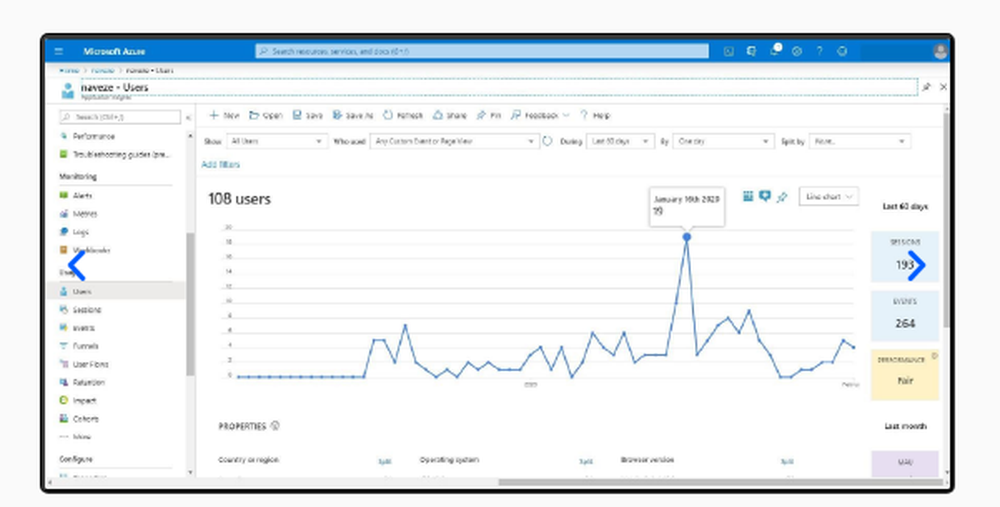Open the Show All Users dropdown
This screenshot has height=507, width=1000.
[277, 142]
